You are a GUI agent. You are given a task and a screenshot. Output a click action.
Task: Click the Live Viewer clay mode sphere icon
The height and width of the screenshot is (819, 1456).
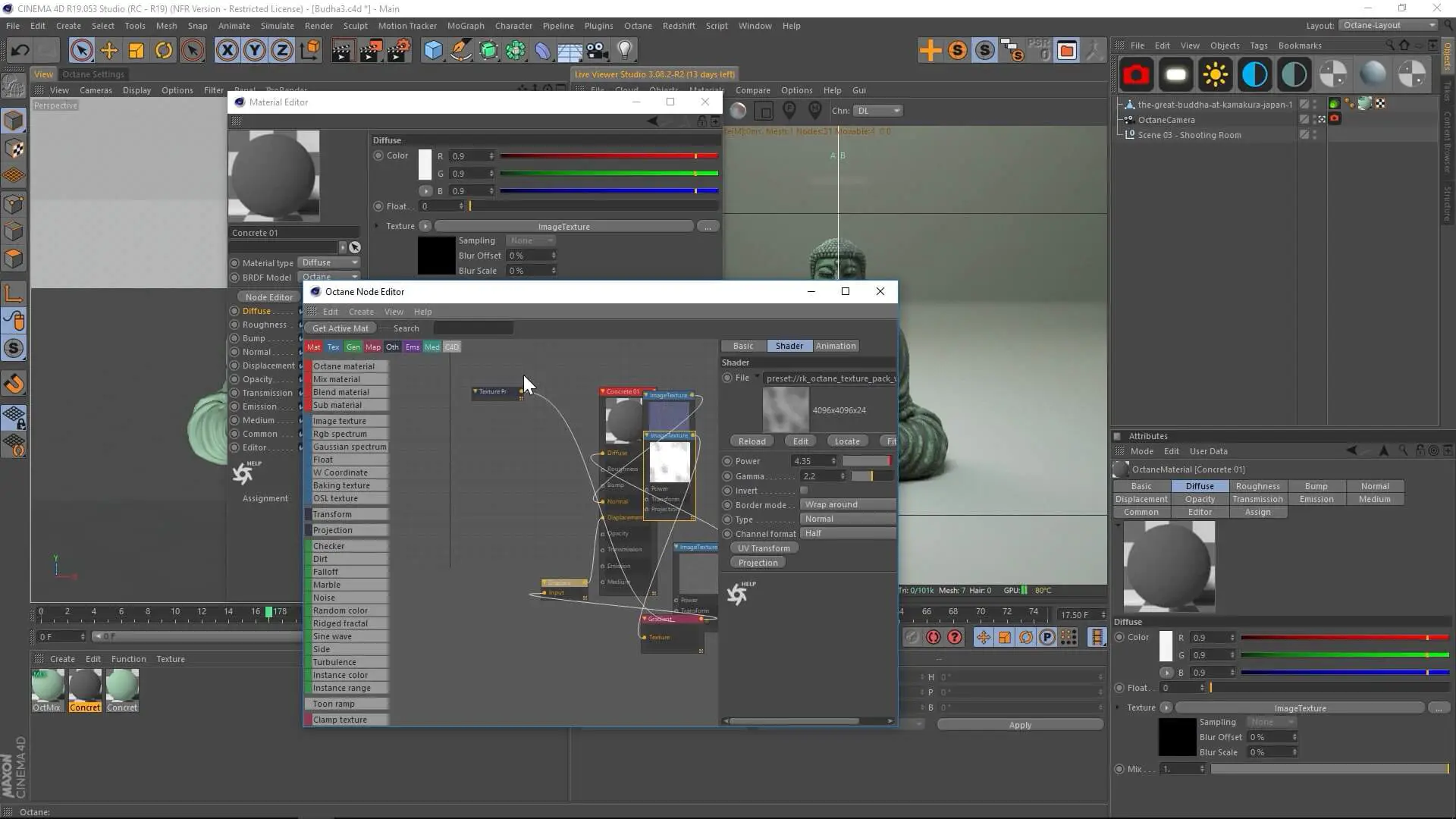point(738,111)
